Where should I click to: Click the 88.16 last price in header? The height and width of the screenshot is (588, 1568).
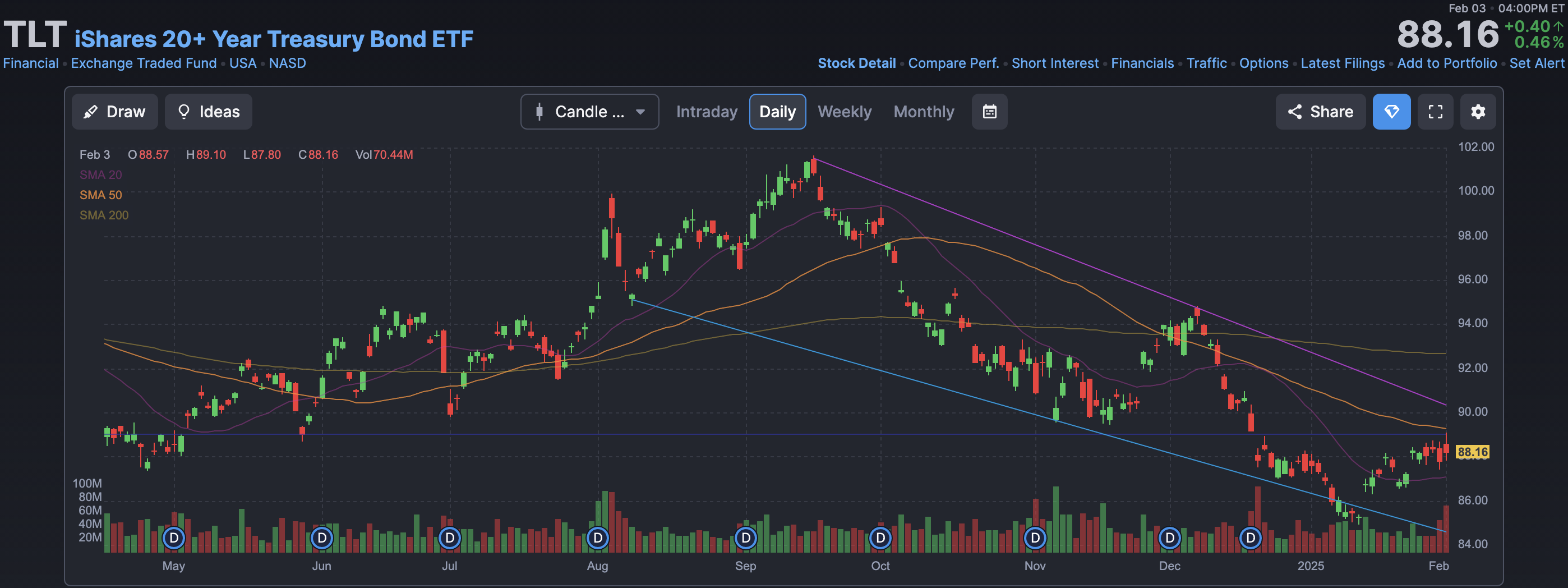click(1447, 34)
